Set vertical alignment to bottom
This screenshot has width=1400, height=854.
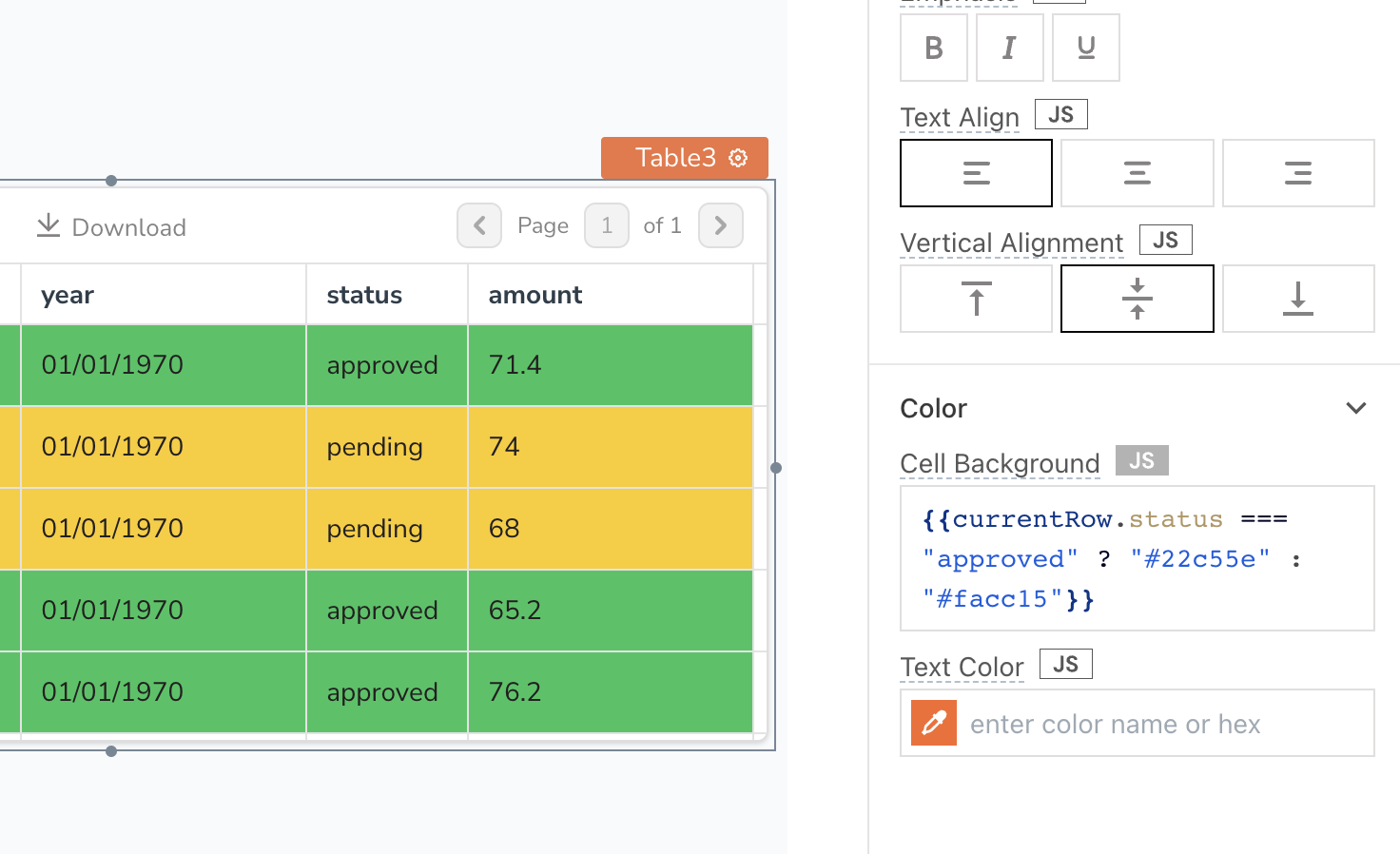coord(1298,298)
